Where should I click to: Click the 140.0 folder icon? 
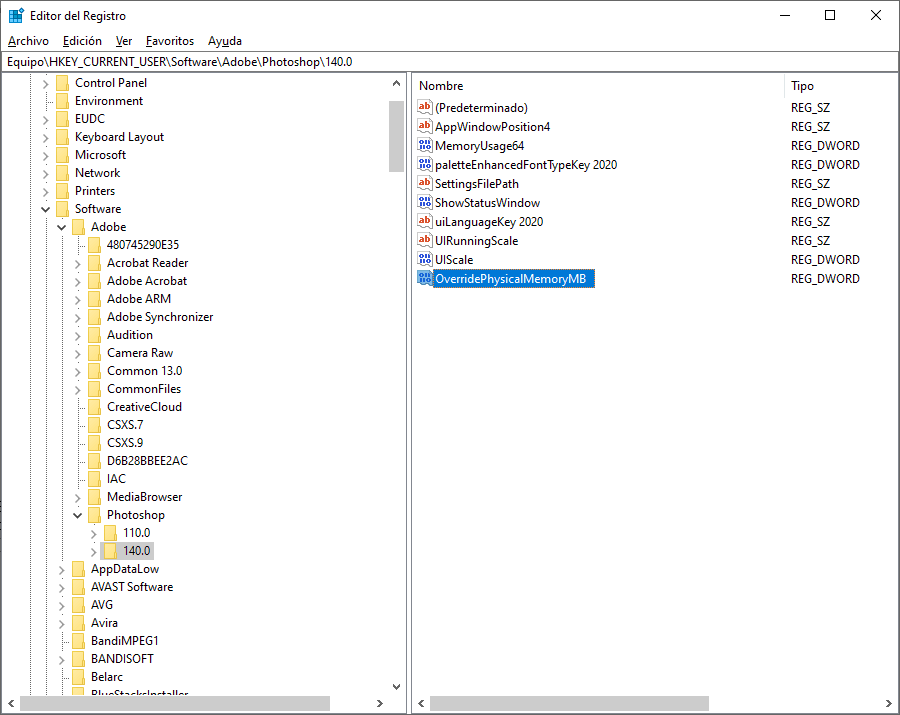click(x=111, y=551)
